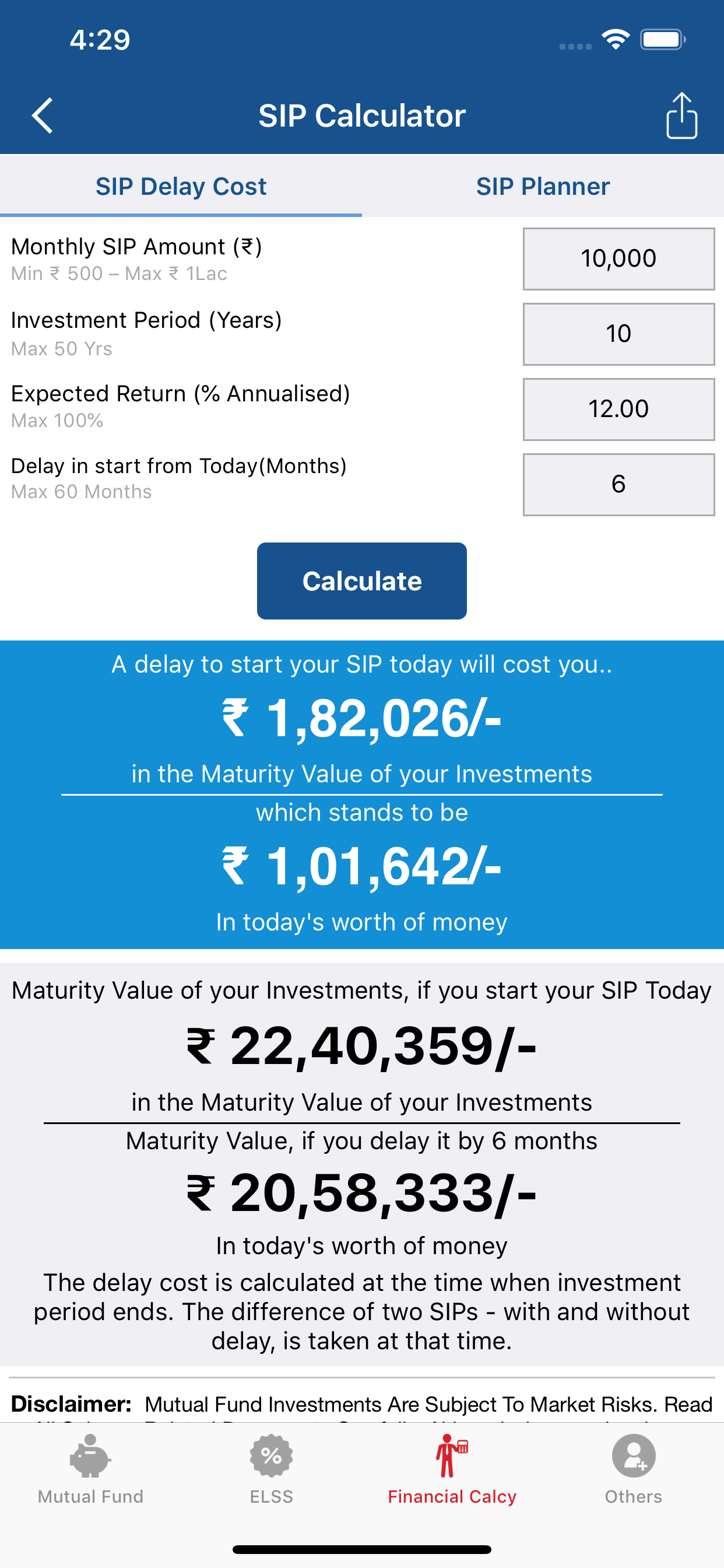
Task: Edit the Monthly SIP Amount field
Action: click(x=618, y=258)
